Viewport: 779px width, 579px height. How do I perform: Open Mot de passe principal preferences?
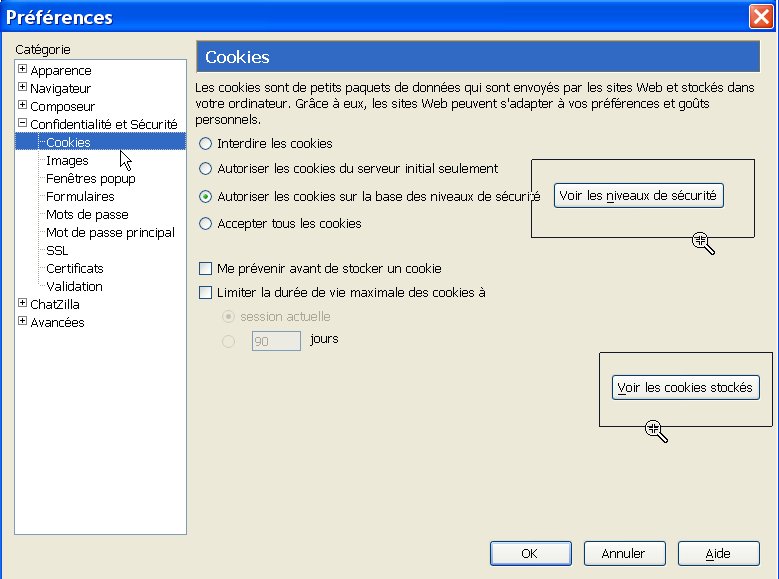[x=110, y=232]
